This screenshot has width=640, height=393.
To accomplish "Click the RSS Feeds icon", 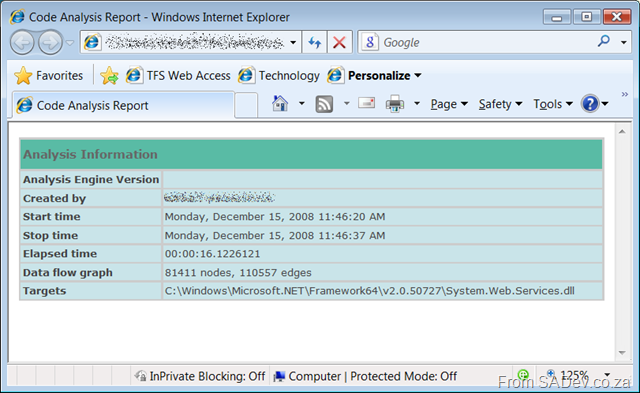I will pyautogui.click(x=324, y=104).
